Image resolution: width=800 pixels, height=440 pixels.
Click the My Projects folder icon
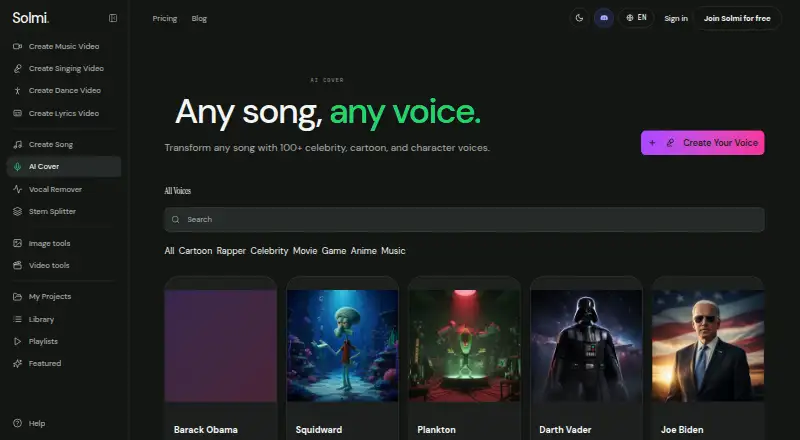click(x=17, y=297)
